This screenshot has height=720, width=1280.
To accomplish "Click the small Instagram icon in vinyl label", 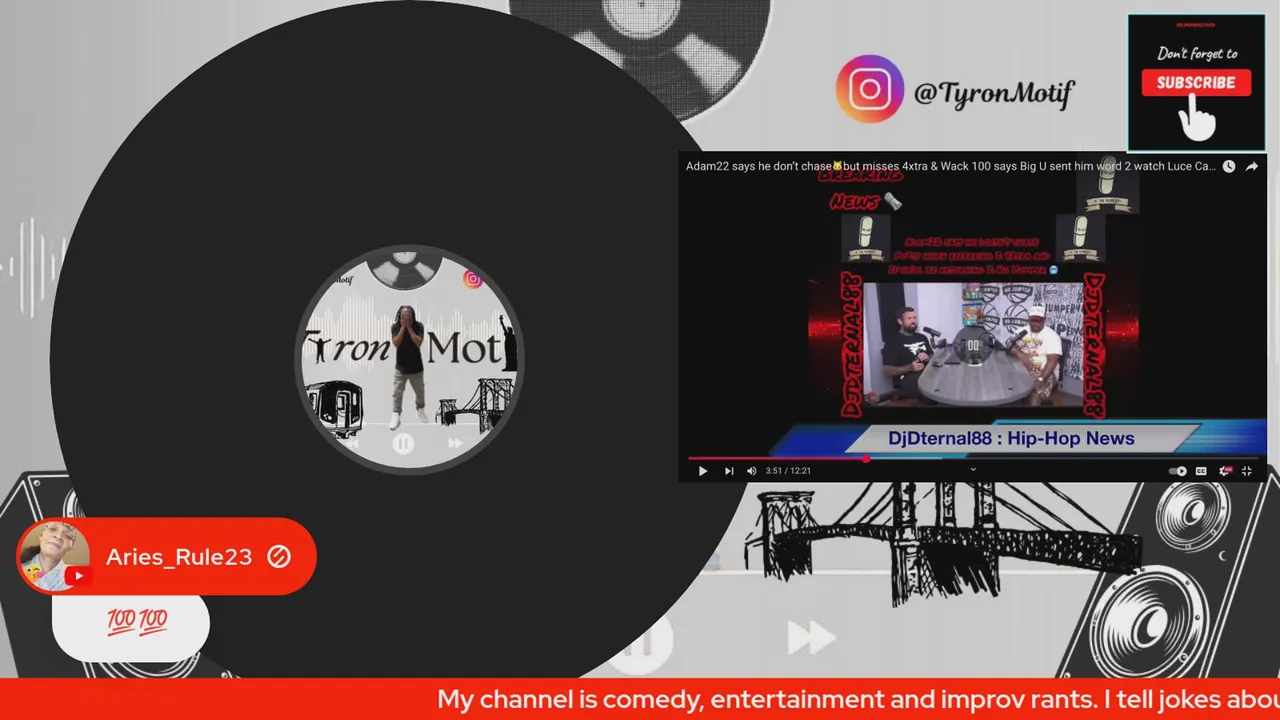I will coord(473,280).
